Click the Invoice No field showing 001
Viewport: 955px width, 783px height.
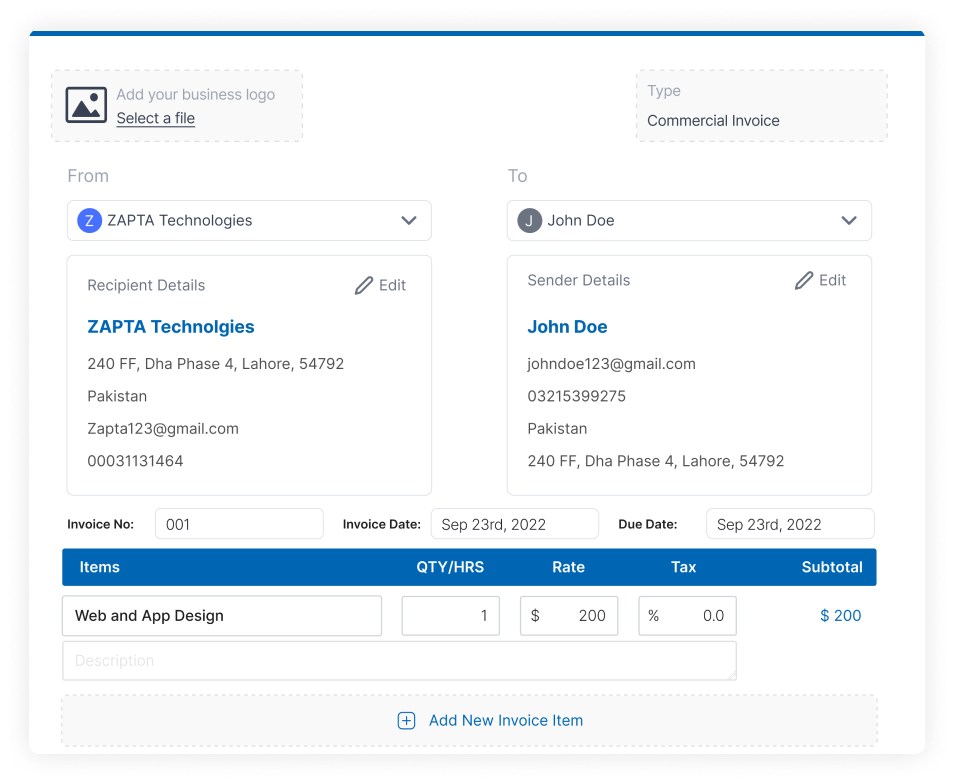[x=239, y=524]
